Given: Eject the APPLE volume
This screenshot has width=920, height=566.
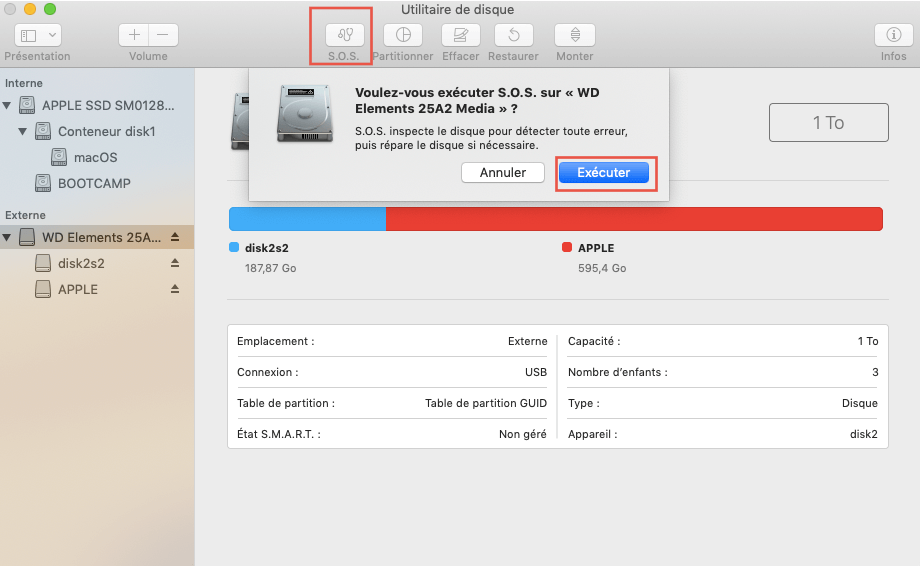Looking at the screenshot, I should click(175, 289).
